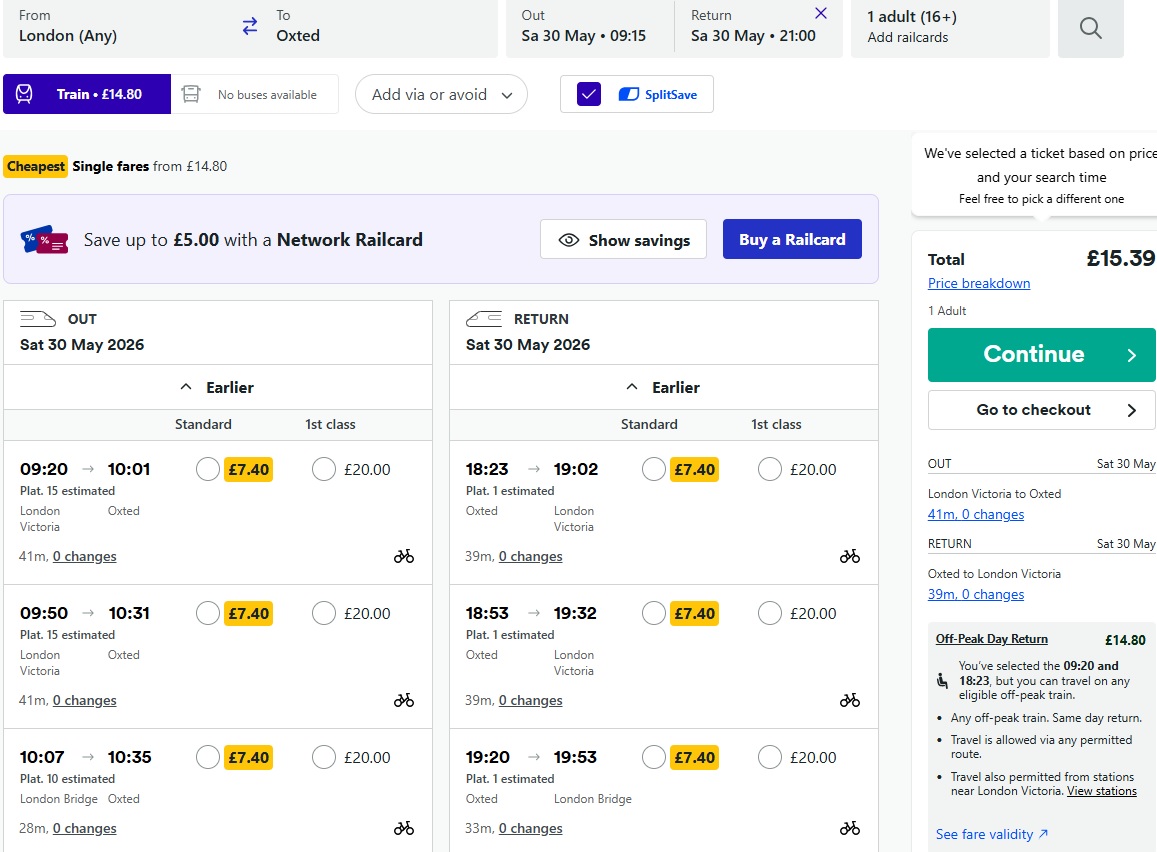Click the No buses available bus icon

tap(191, 95)
